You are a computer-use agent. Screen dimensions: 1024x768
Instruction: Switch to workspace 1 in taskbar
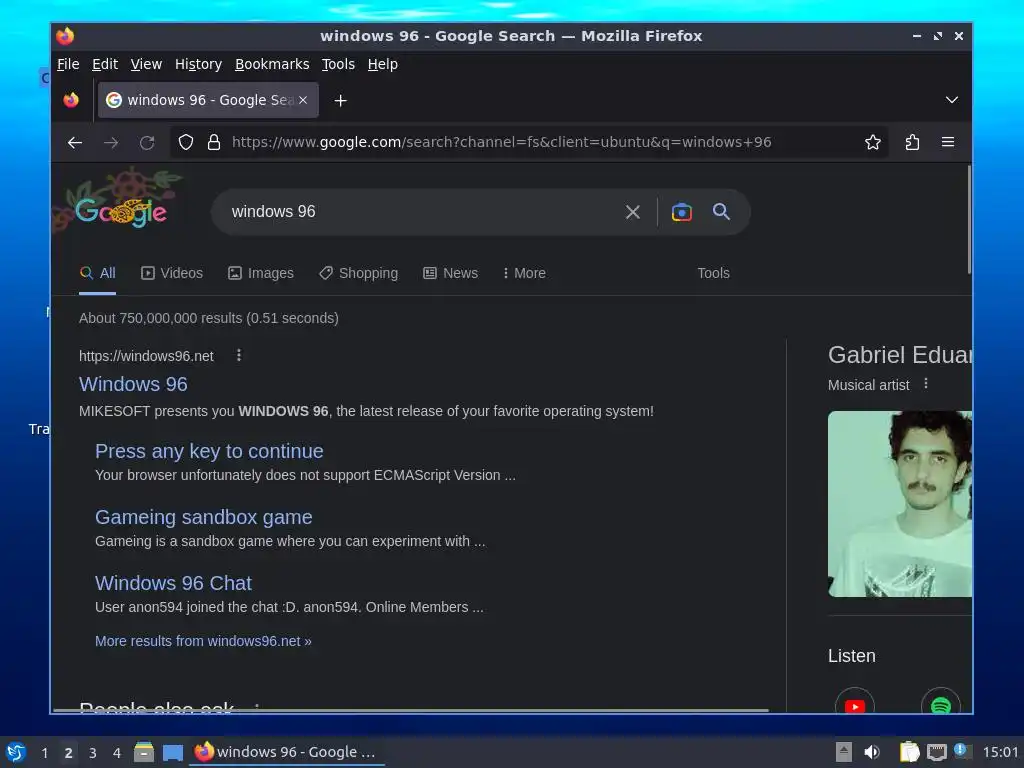tap(44, 753)
